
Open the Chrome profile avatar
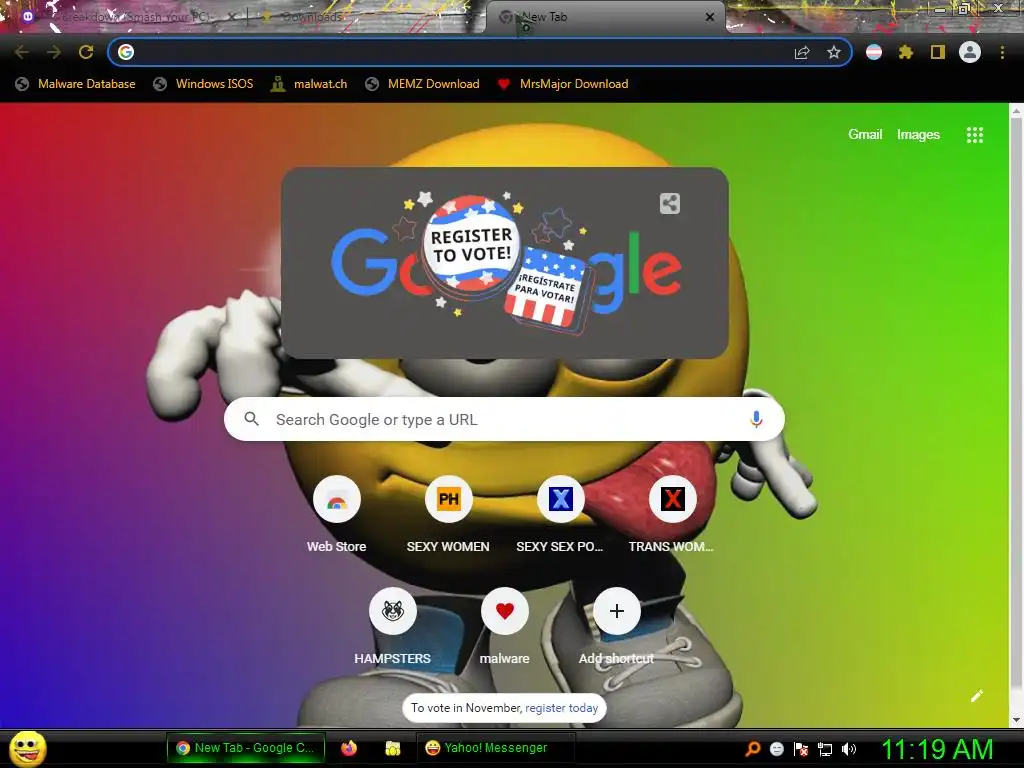click(970, 52)
